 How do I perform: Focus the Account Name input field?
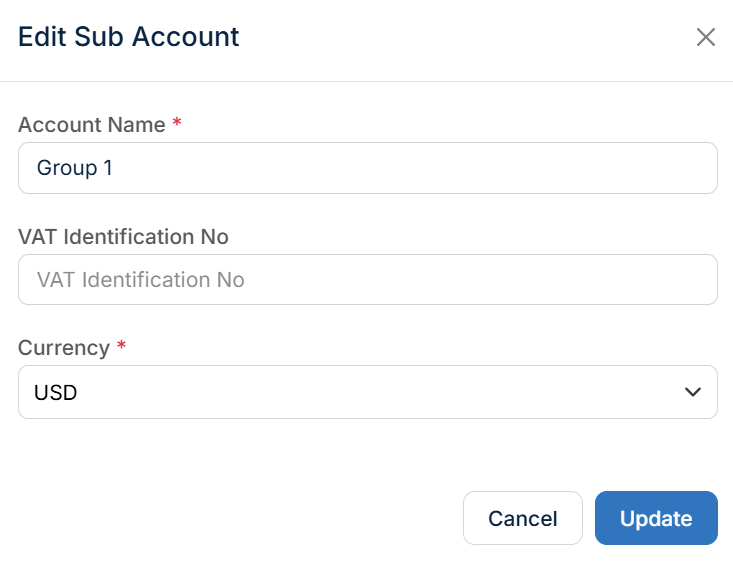[x=367, y=168]
